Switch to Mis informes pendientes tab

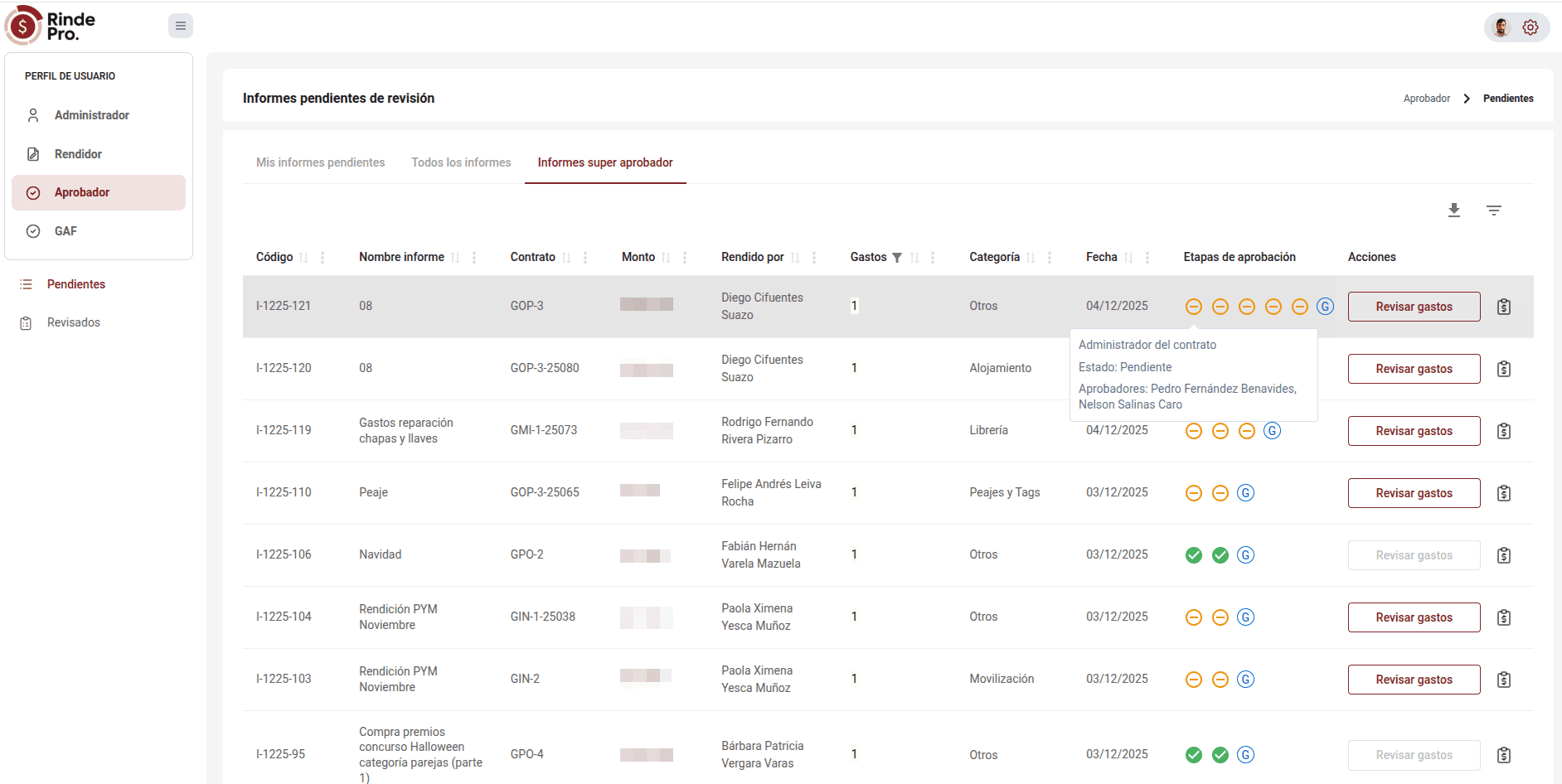click(320, 162)
